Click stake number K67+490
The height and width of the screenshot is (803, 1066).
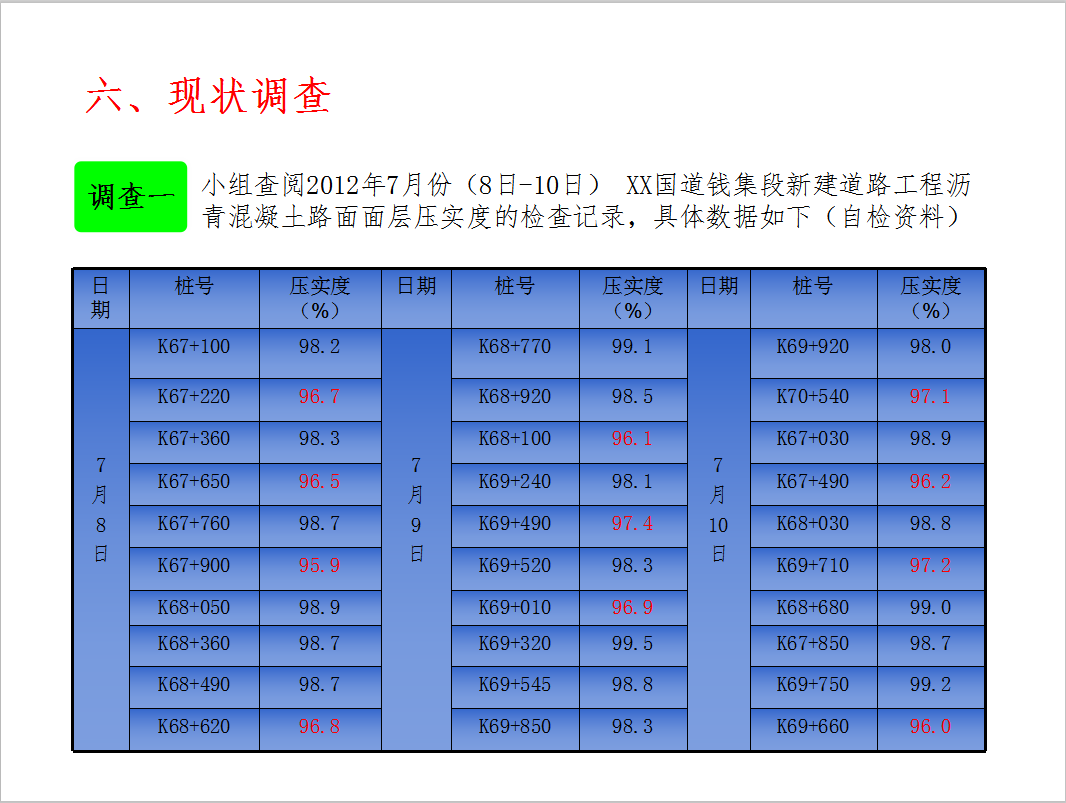813,481
